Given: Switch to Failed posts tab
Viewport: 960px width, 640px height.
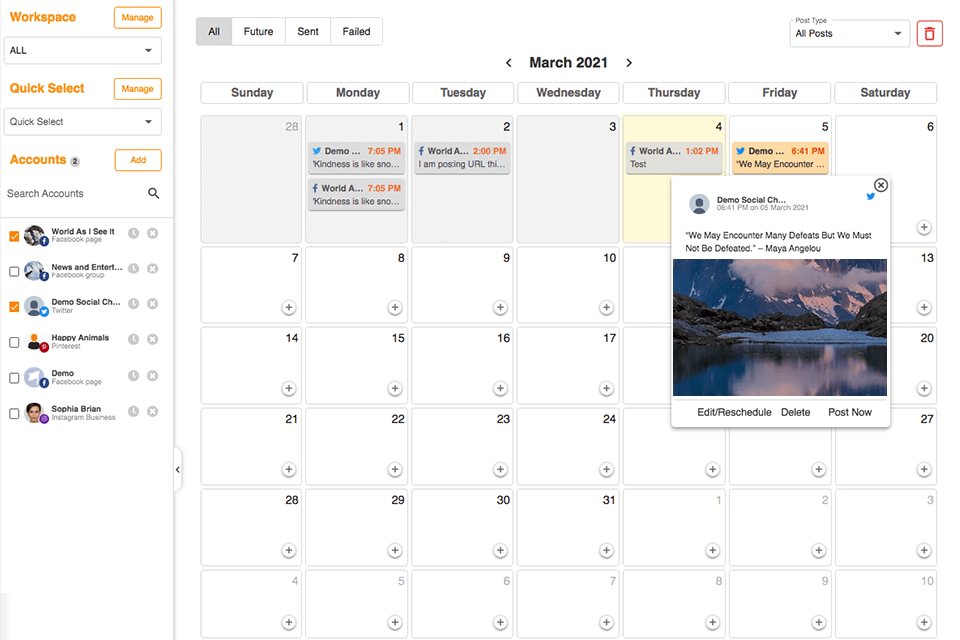Looking at the screenshot, I should (x=356, y=31).
